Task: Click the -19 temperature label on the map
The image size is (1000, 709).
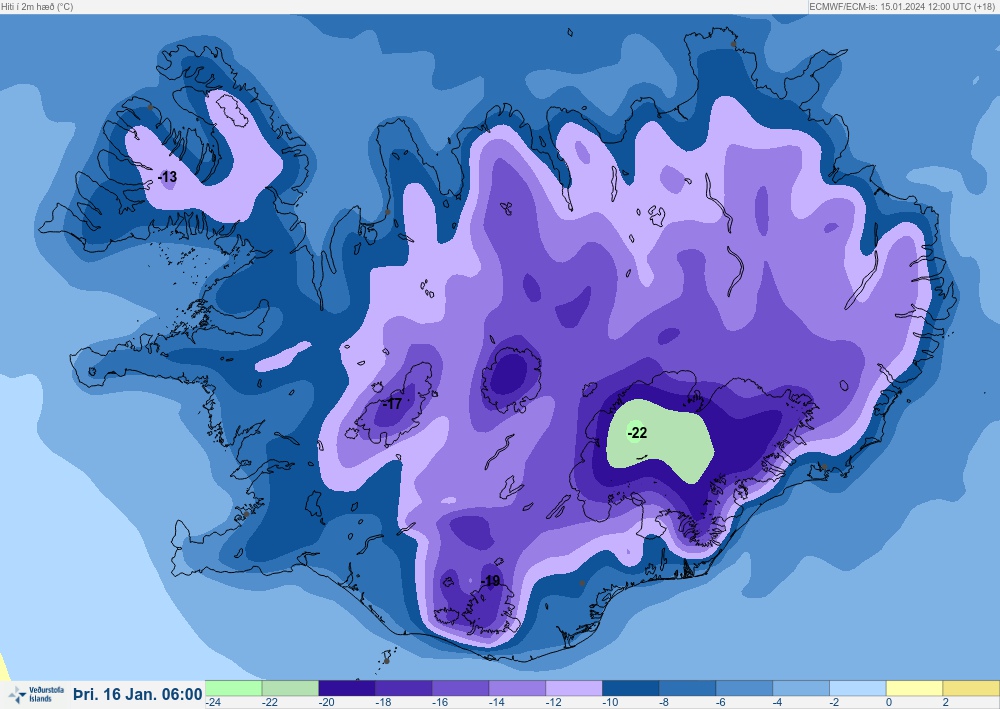Action: tap(490, 581)
